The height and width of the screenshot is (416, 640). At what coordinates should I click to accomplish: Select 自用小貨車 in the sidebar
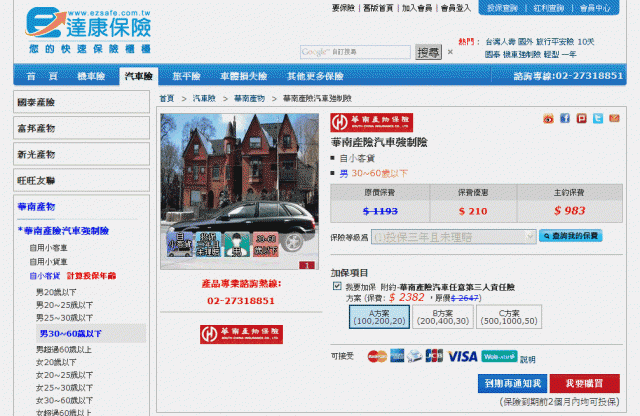(49, 262)
